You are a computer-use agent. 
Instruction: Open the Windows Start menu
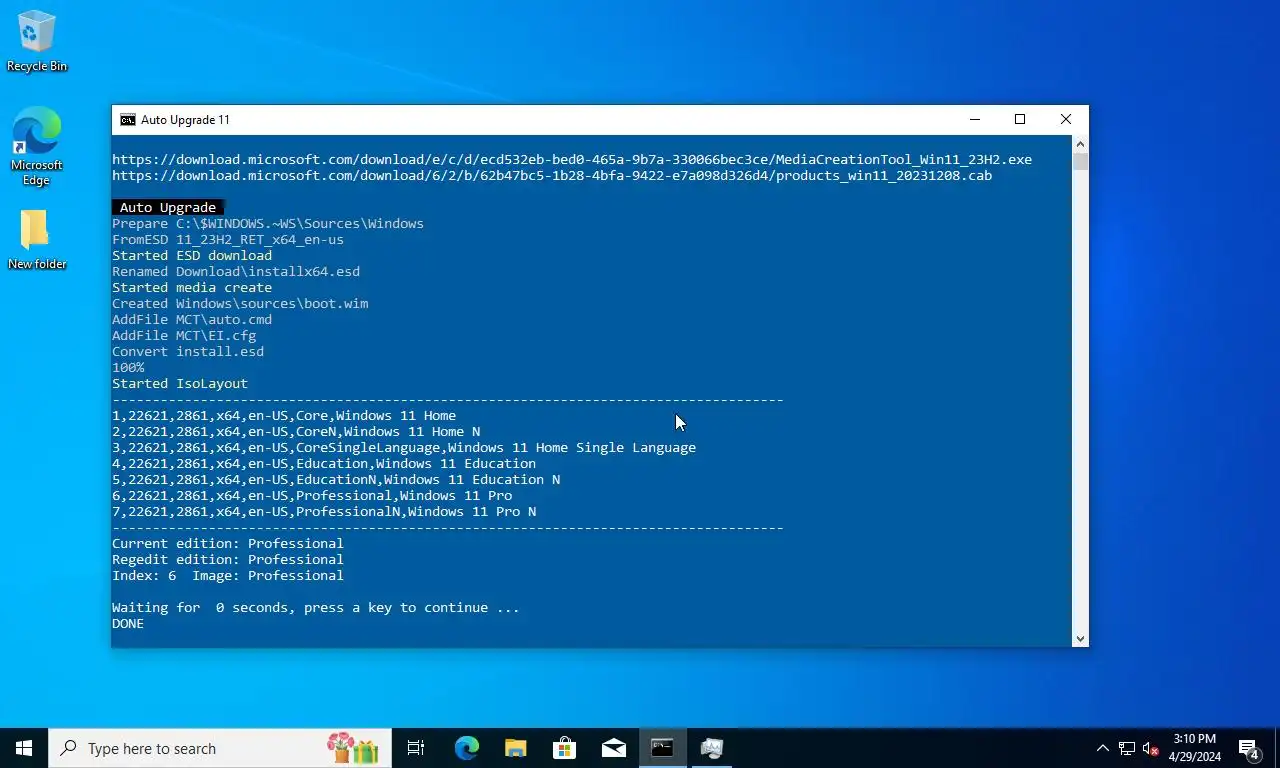point(24,748)
